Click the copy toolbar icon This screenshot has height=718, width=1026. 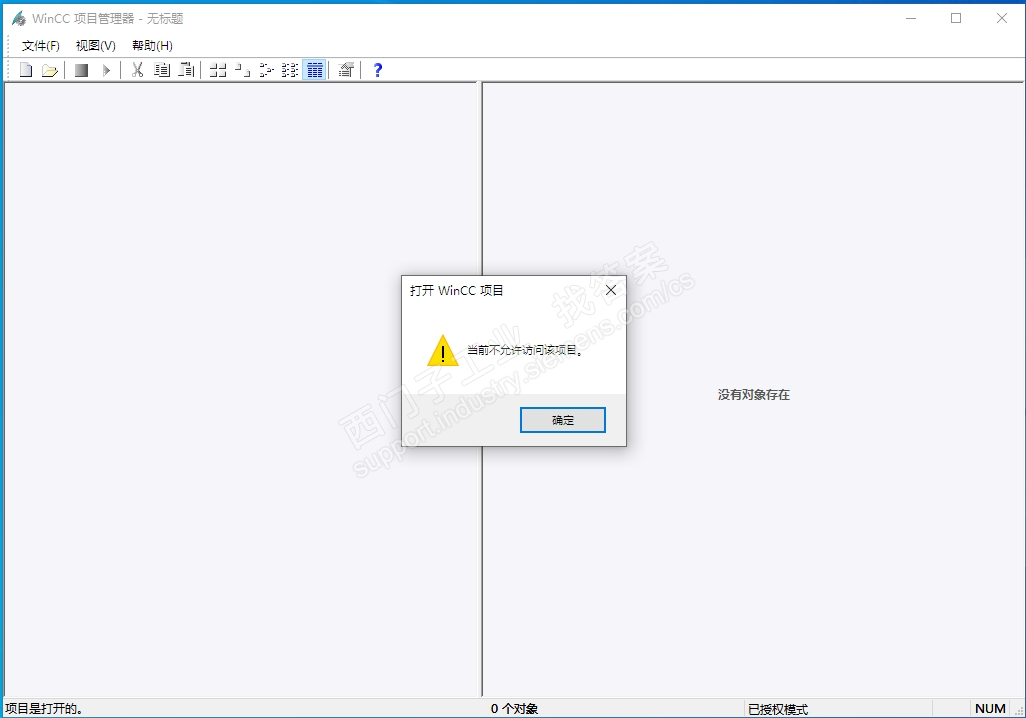click(162, 70)
